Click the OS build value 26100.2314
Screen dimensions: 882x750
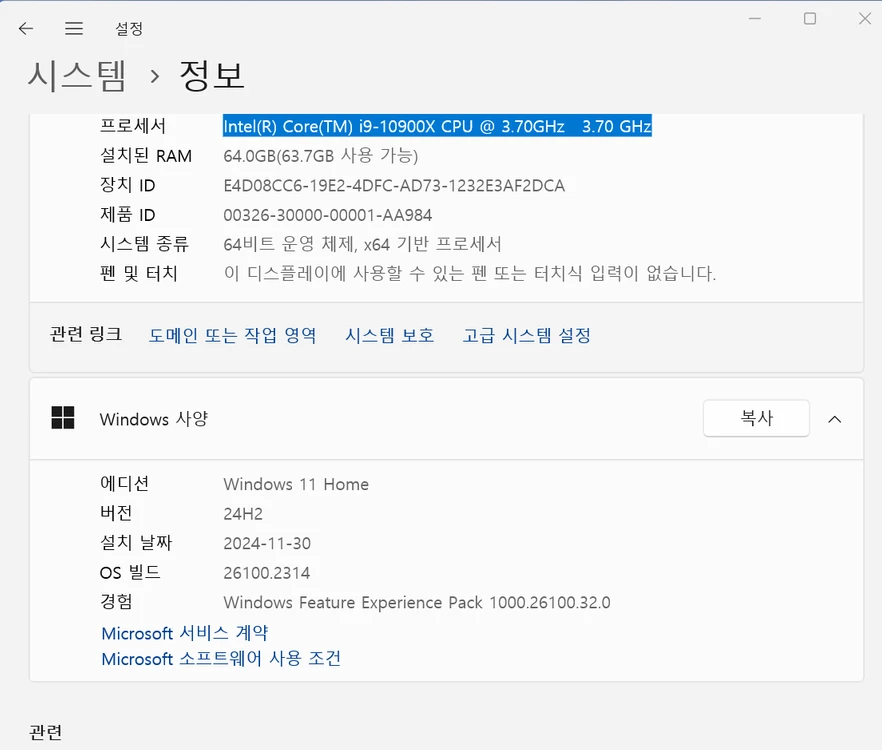click(267, 573)
